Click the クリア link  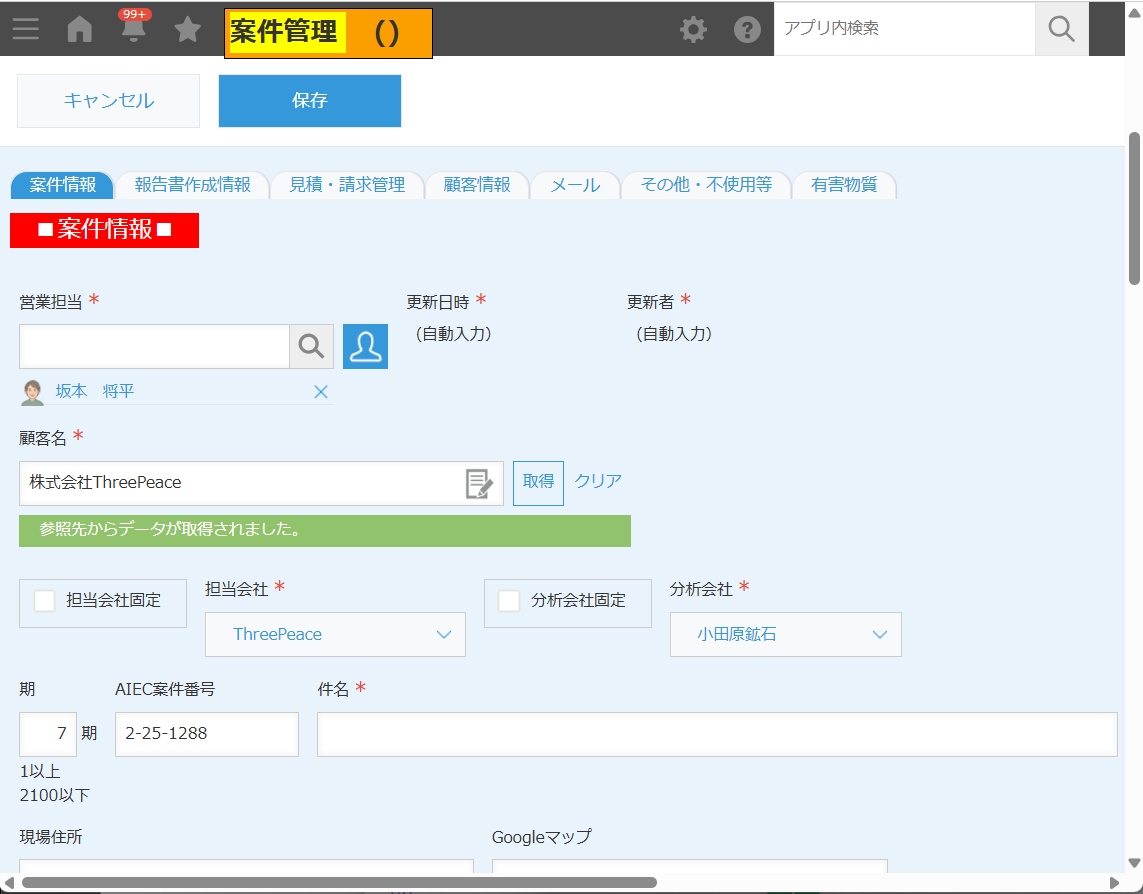pyautogui.click(x=598, y=481)
